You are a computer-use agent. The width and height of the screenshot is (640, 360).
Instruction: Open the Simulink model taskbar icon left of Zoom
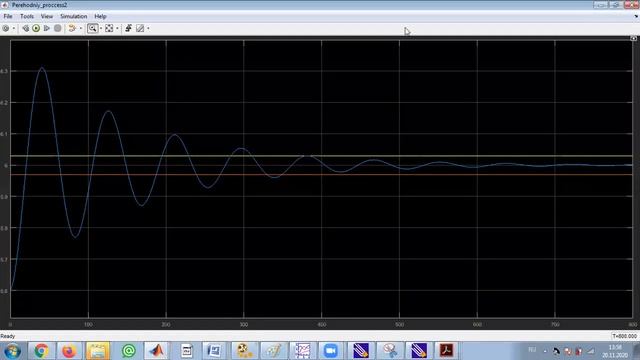click(x=302, y=351)
